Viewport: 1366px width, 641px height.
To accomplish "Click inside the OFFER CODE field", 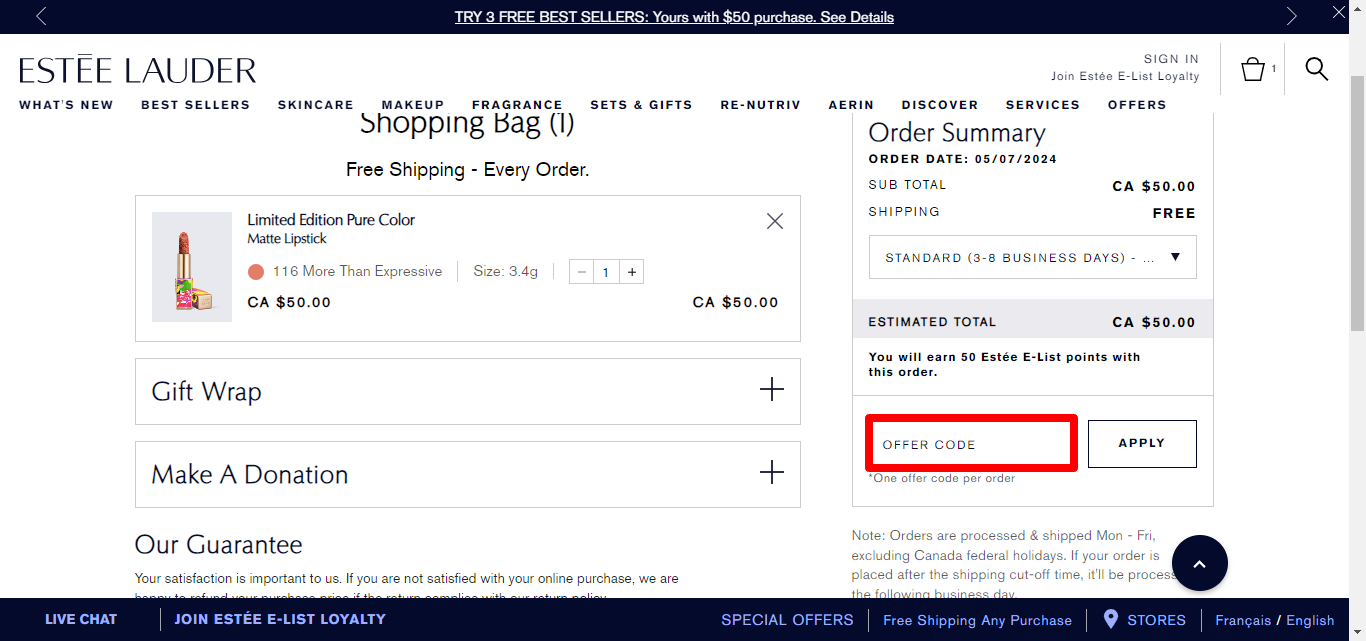I will 970,443.
